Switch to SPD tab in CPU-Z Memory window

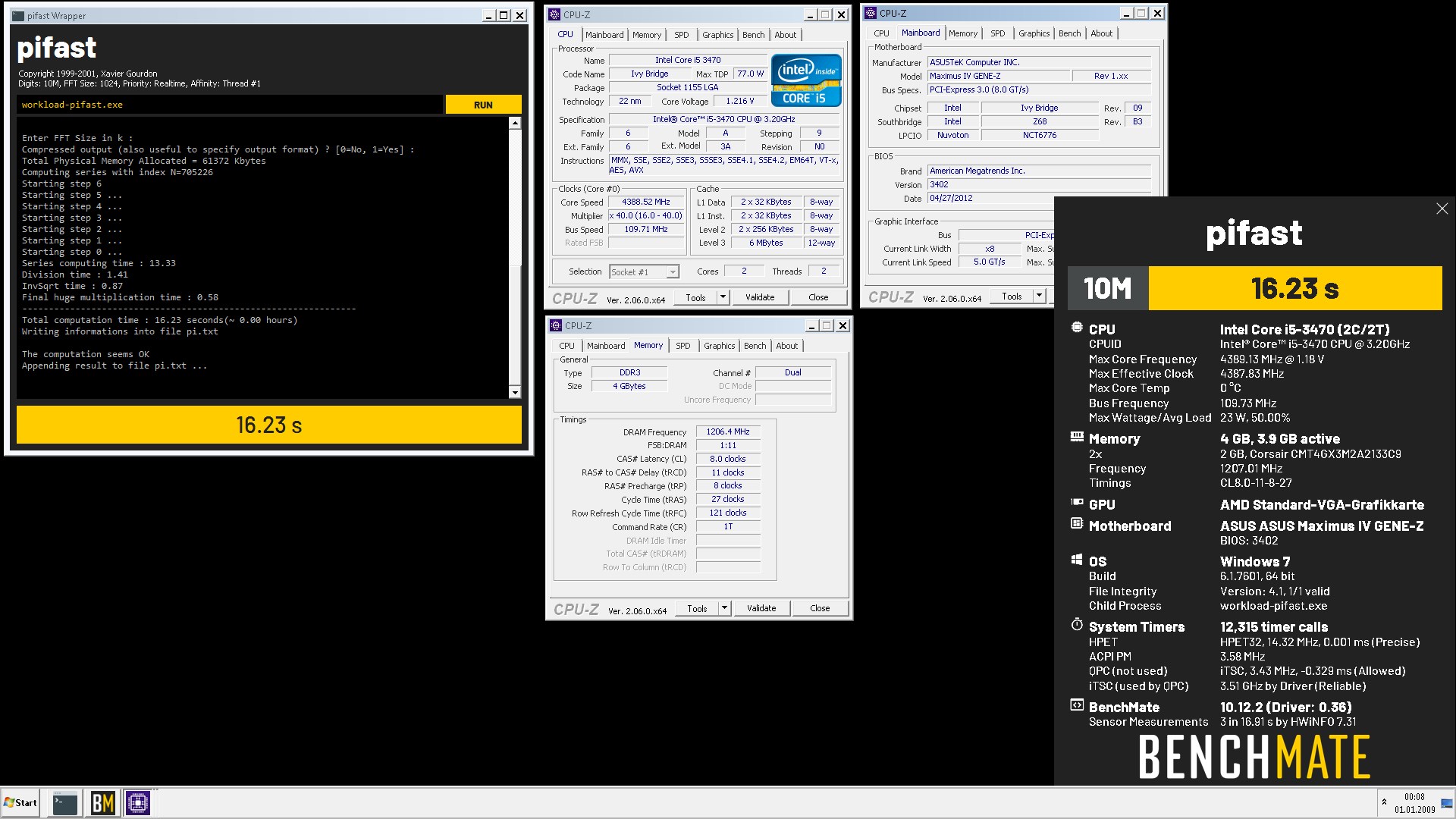pos(683,346)
